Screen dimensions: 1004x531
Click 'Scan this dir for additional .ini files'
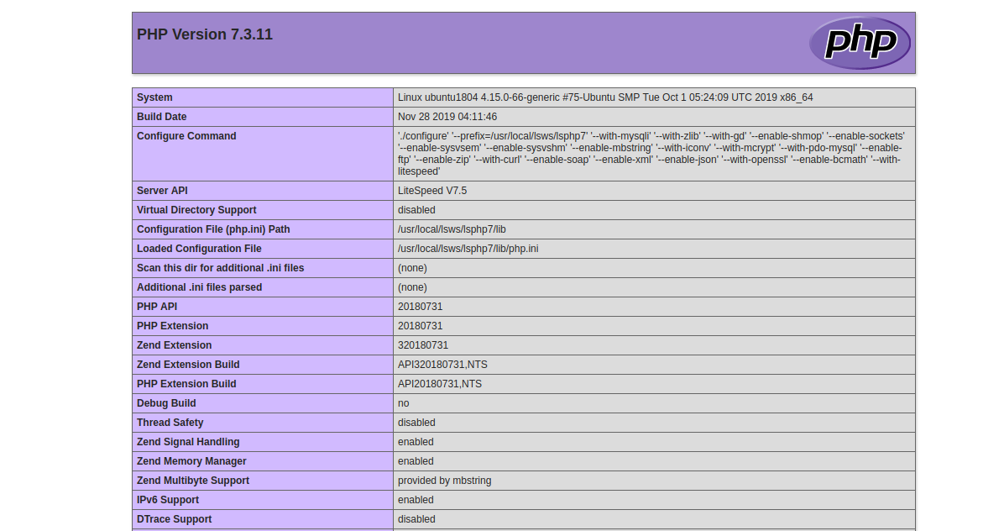pyautogui.click(x=220, y=268)
